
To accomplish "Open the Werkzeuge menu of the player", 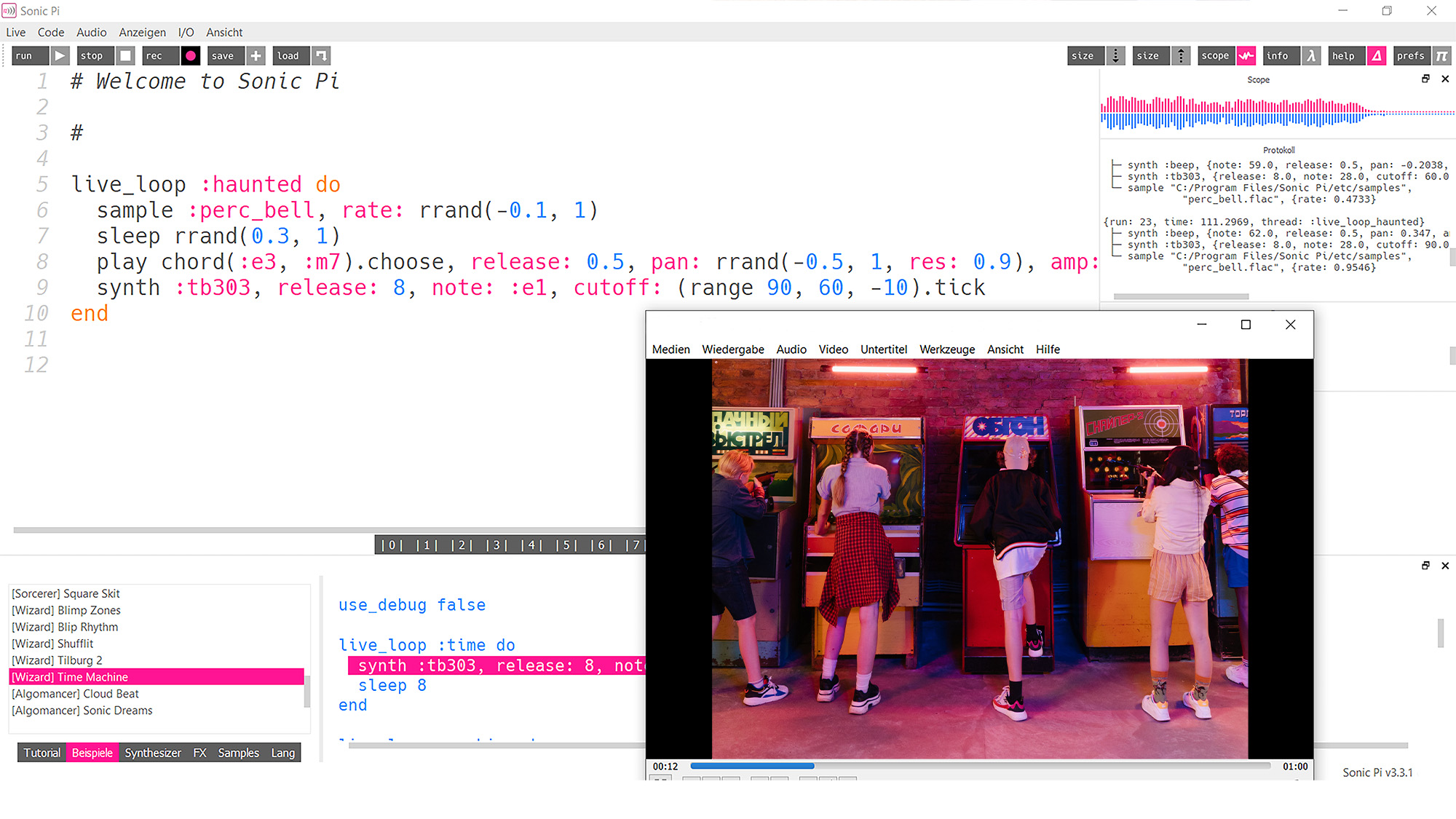I will [x=946, y=349].
